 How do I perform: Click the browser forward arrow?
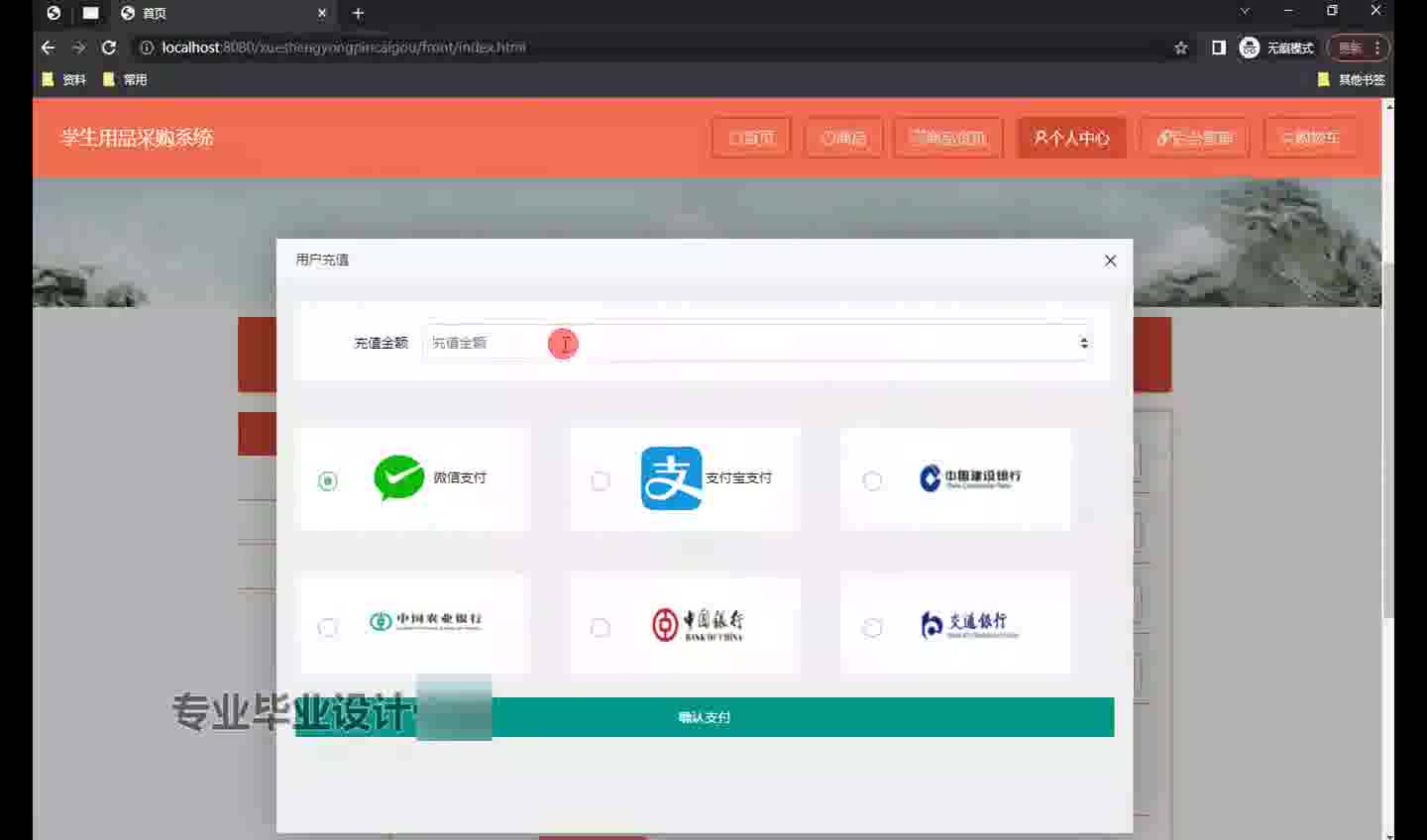coord(79,48)
